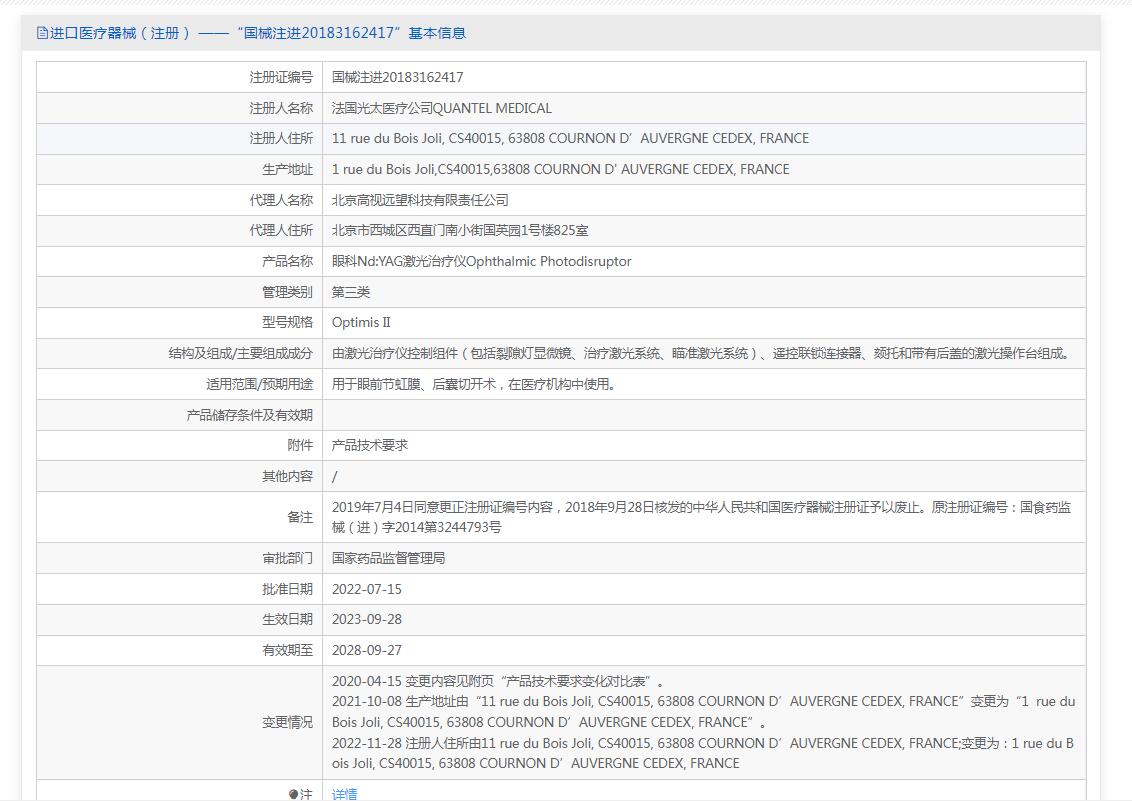
Task: Click the approving department 国家药品监督管理局
Action: click(x=388, y=559)
